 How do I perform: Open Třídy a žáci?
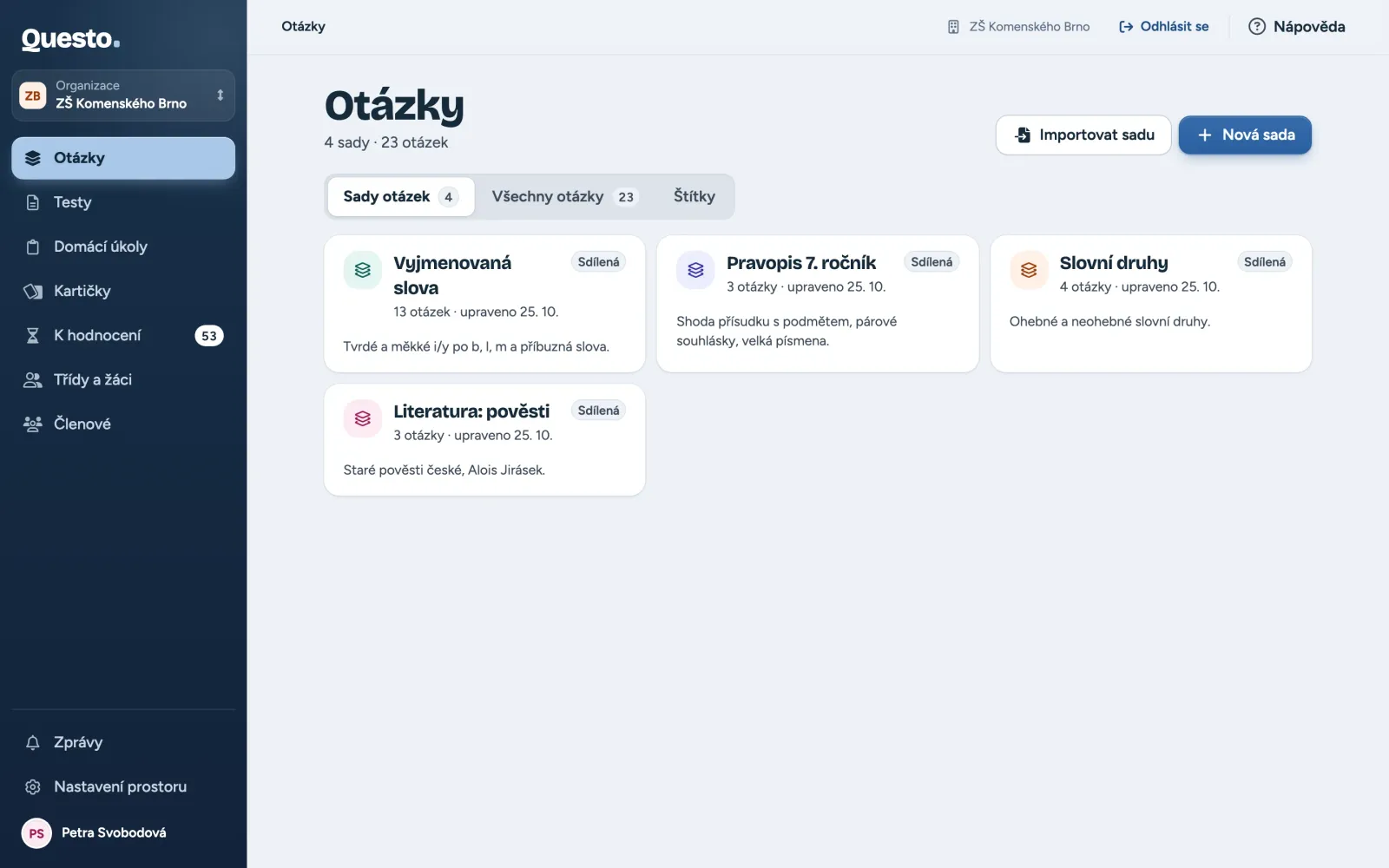(x=123, y=379)
